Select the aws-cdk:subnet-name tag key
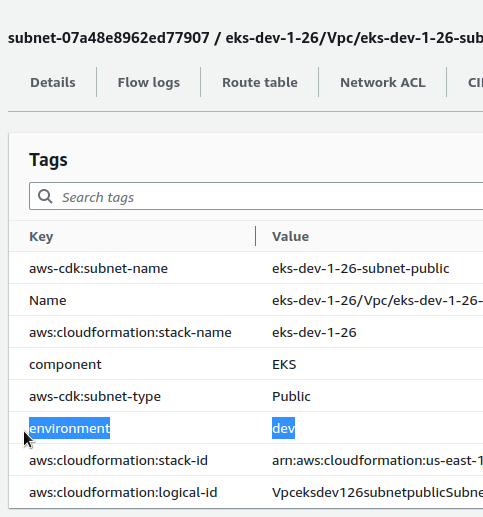The height and width of the screenshot is (517, 483). click(98, 268)
